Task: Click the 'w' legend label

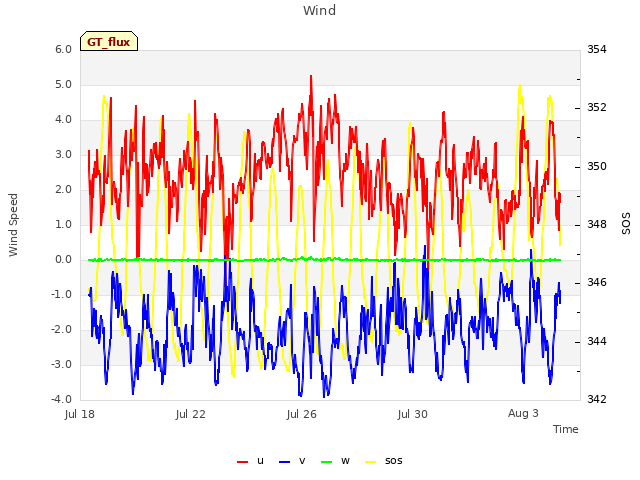Action: (x=345, y=461)
